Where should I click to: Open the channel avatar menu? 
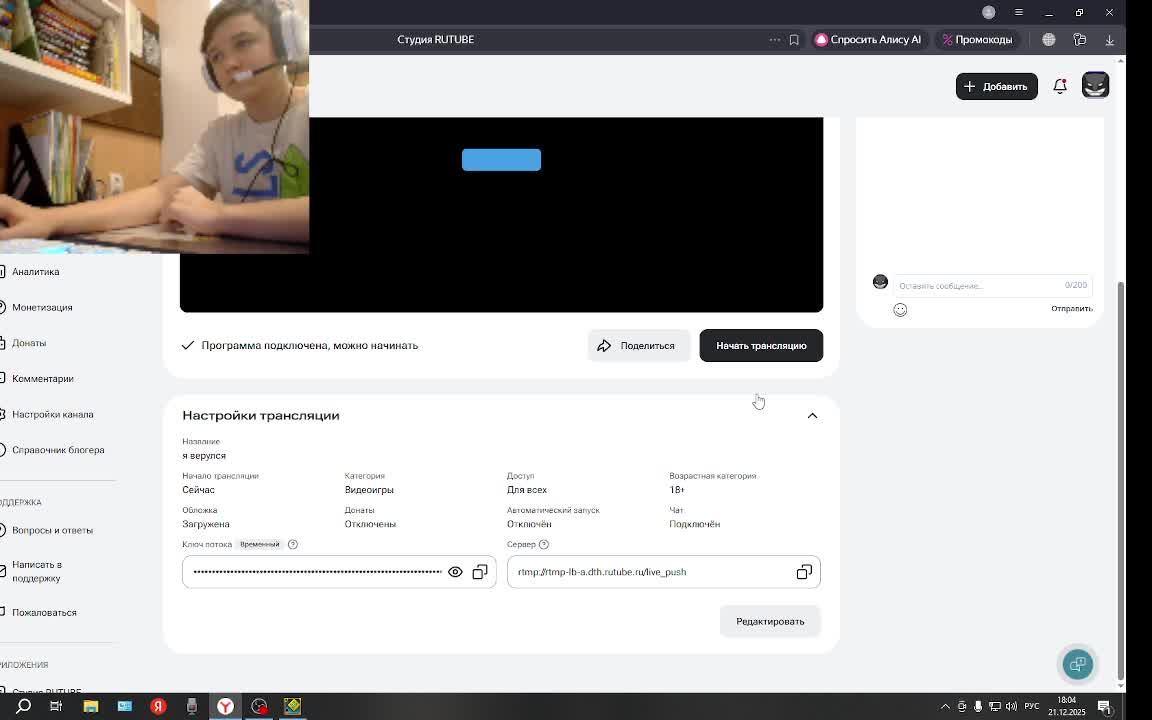coord(1095,85)
